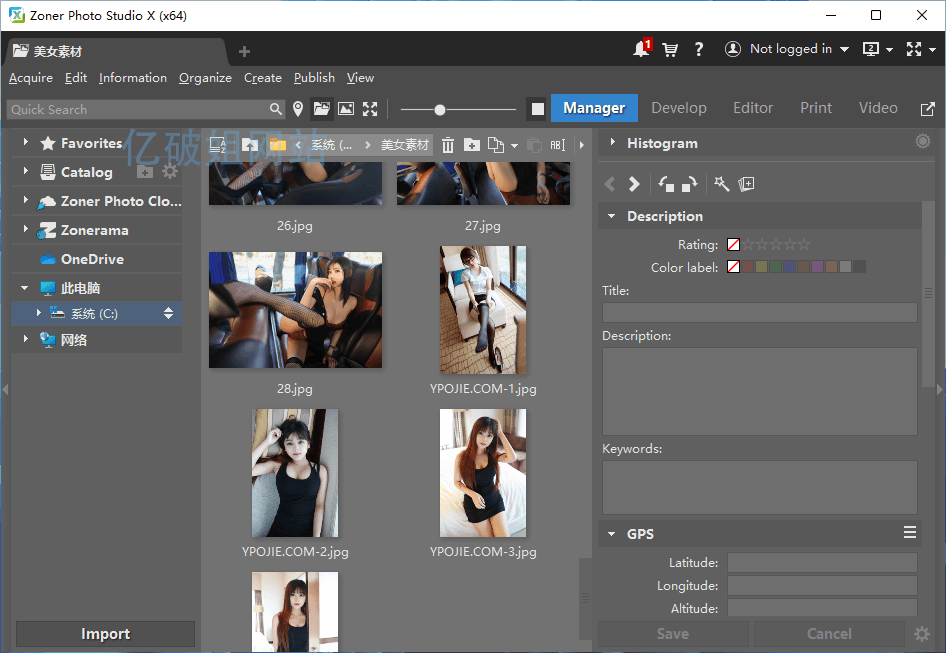Click the up-one-level folder icon
The width and height of the screenshot is (946, 653).
coord(251,145)
